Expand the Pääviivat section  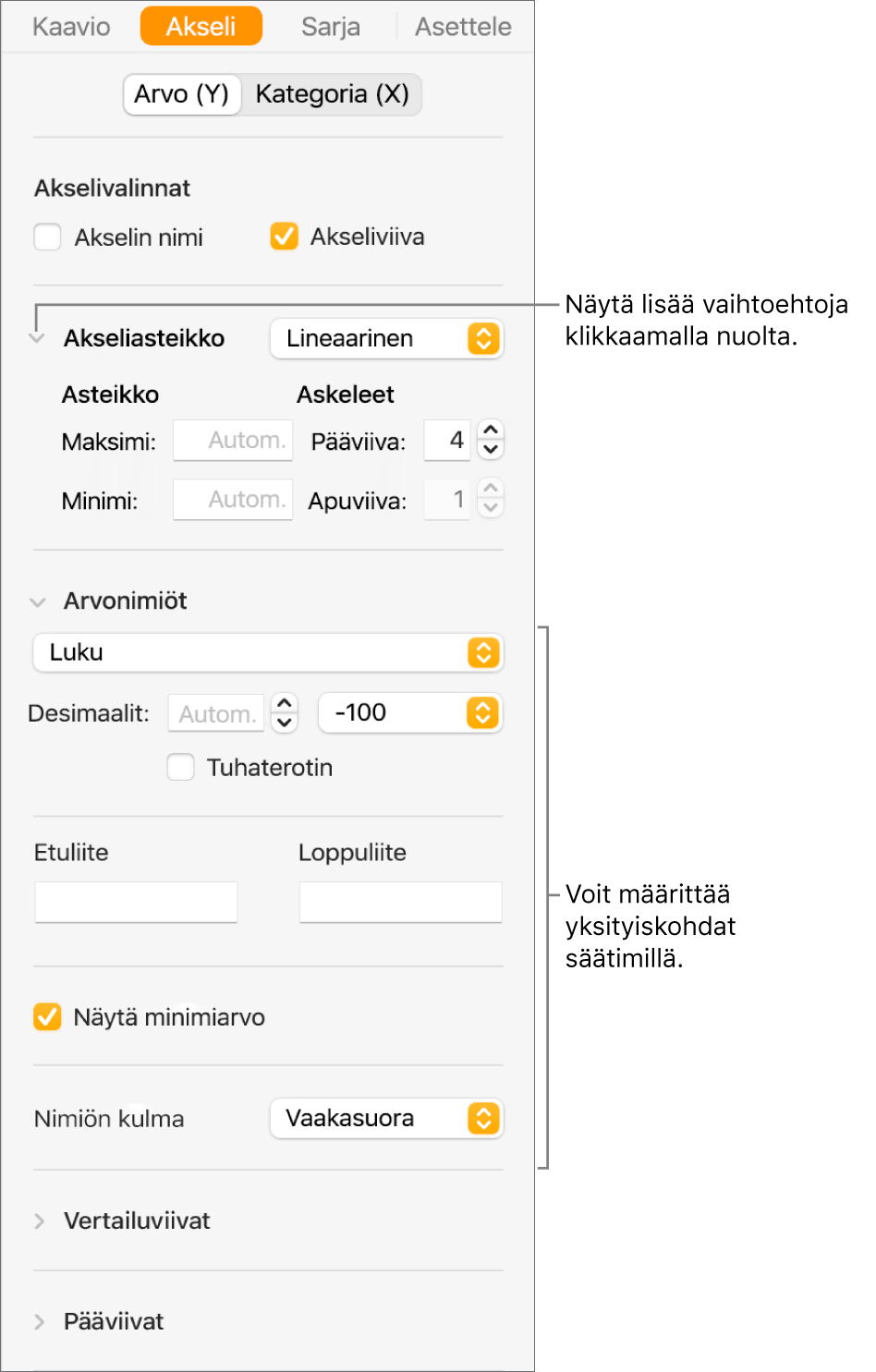click(39, 1322)
